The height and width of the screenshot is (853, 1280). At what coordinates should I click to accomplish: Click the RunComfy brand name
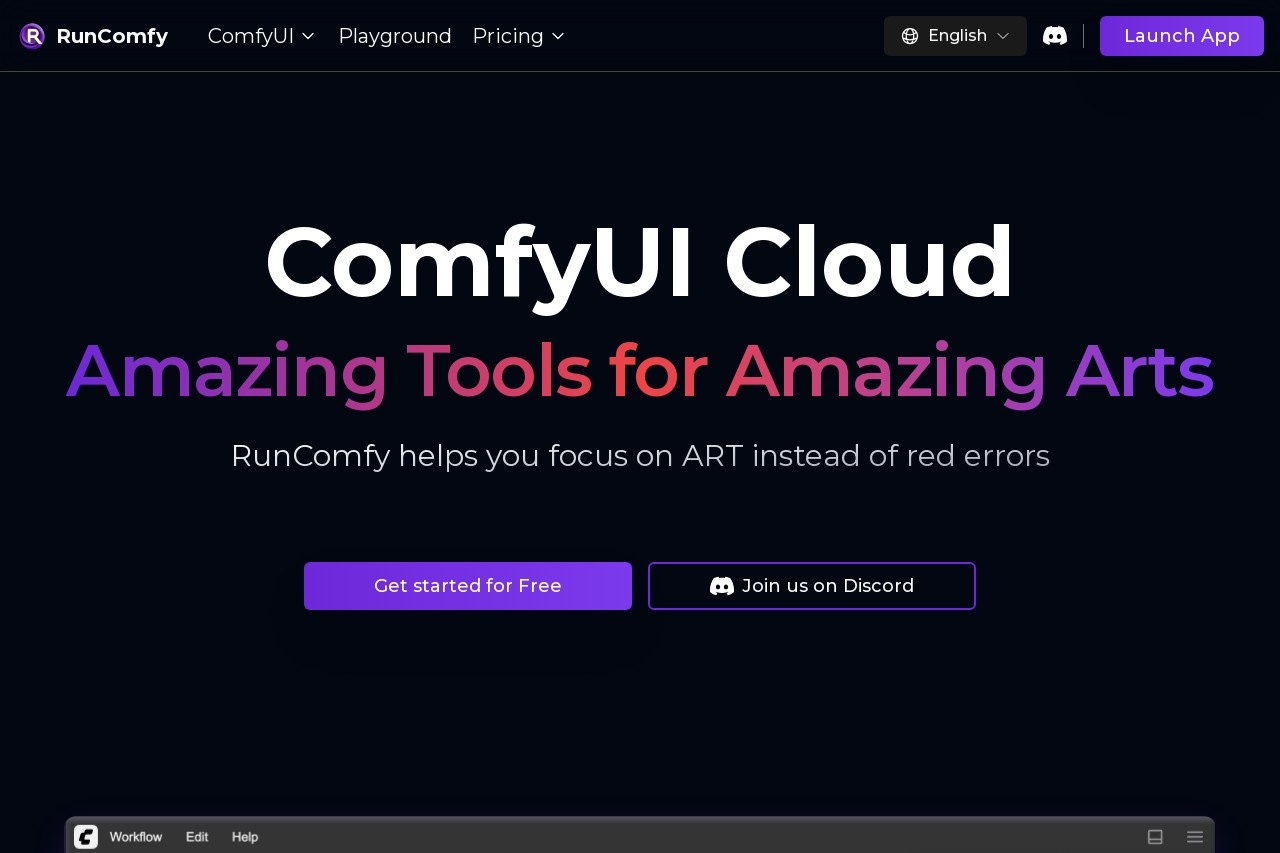(x=112, y=36)
